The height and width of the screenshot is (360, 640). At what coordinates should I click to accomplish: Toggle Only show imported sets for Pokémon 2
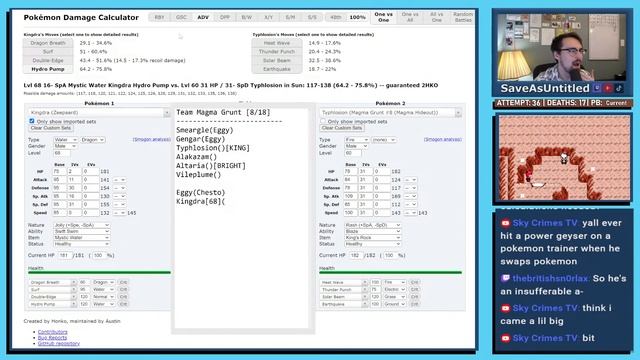pos(323,121)
